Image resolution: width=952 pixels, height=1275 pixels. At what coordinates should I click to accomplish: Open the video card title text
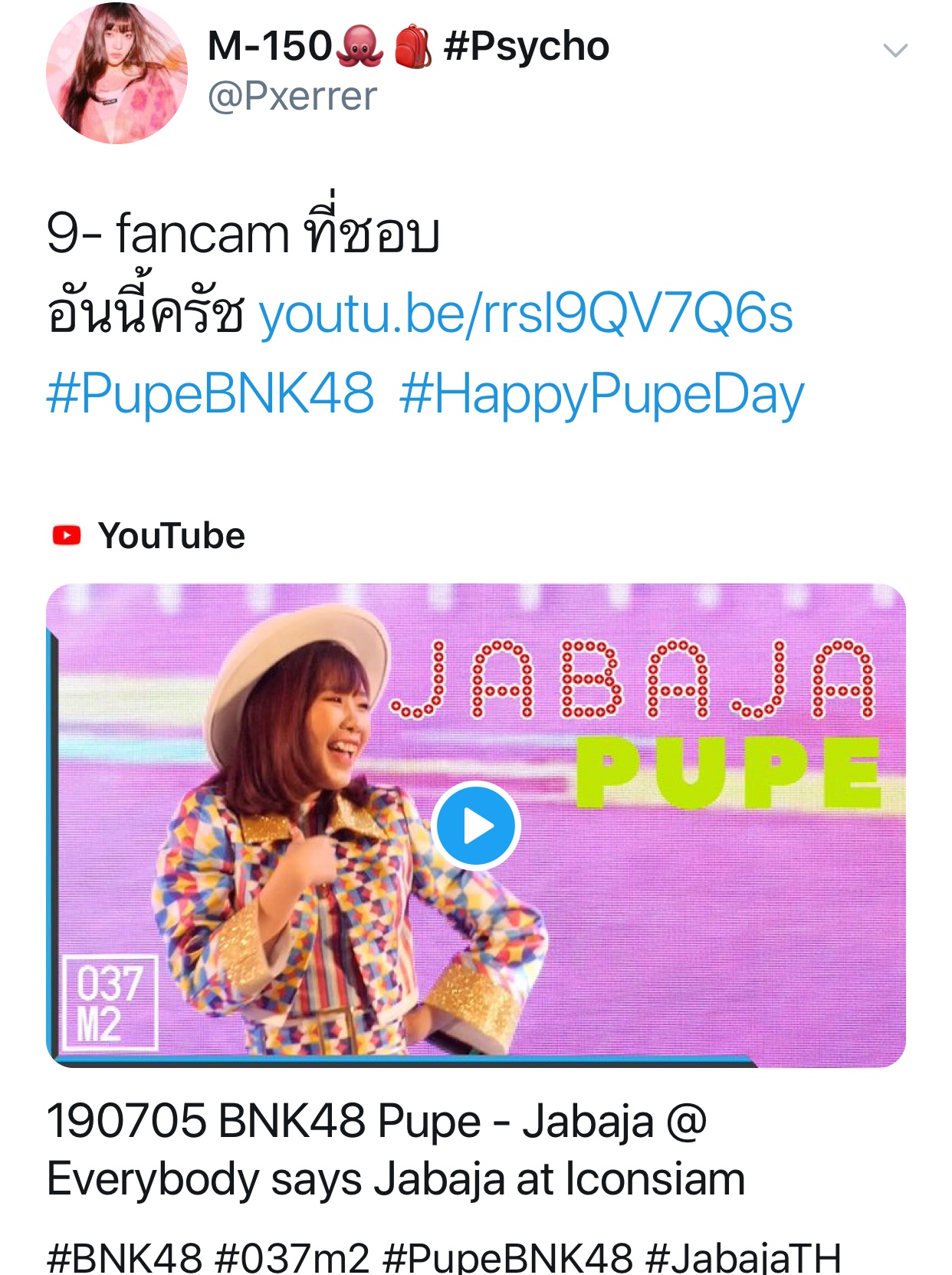click(396, 1149)
